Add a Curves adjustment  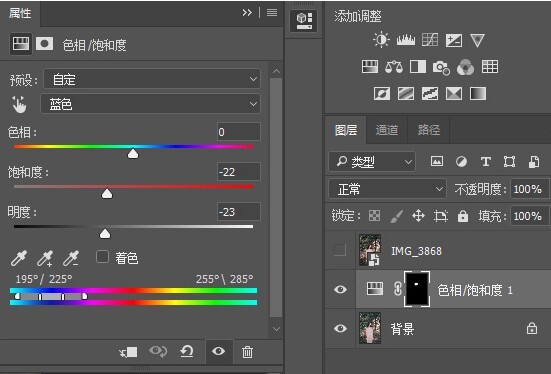tap(430, 40)
